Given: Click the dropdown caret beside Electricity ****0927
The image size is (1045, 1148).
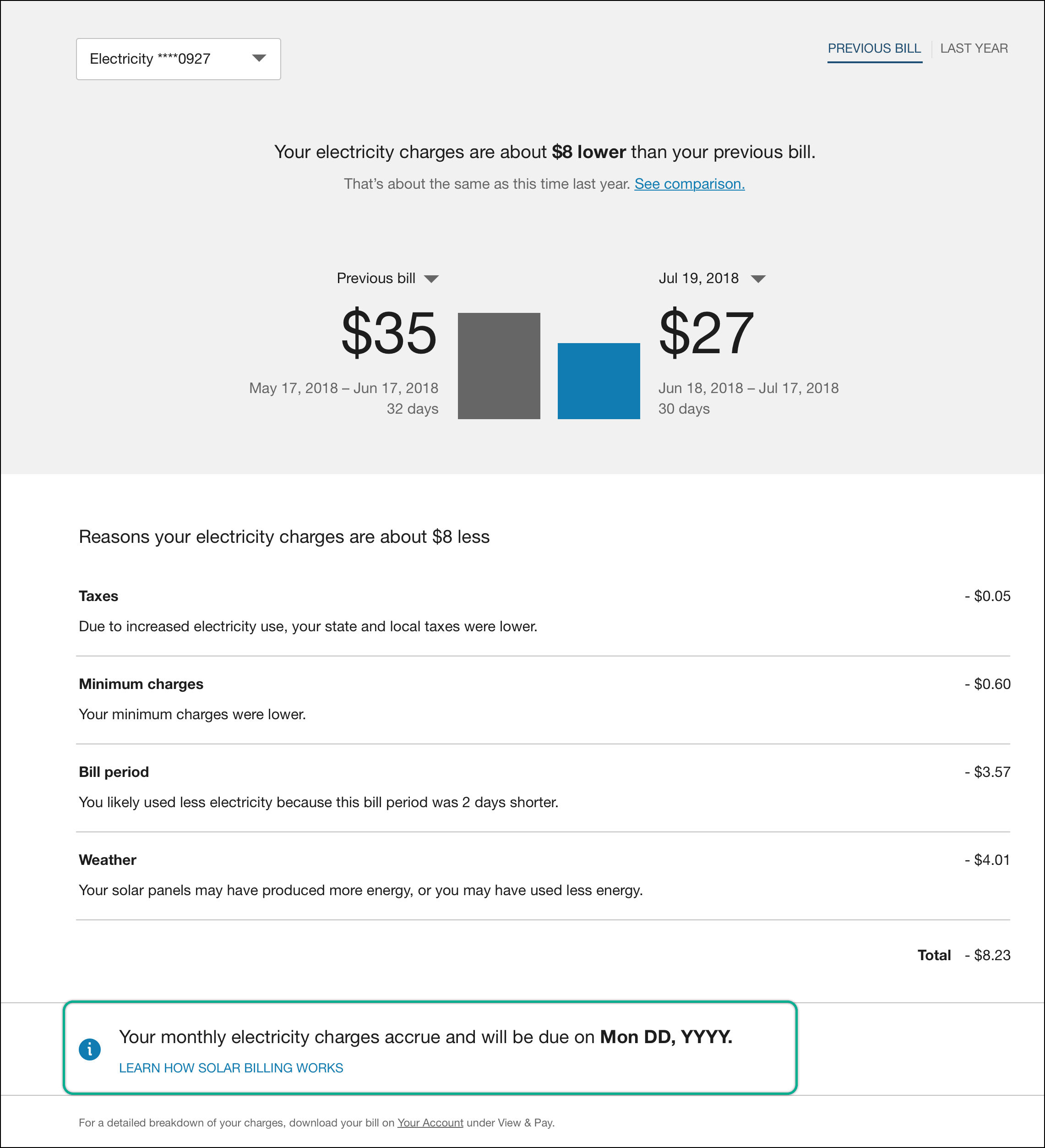Looking at the screenshot, I should point(260,59).
